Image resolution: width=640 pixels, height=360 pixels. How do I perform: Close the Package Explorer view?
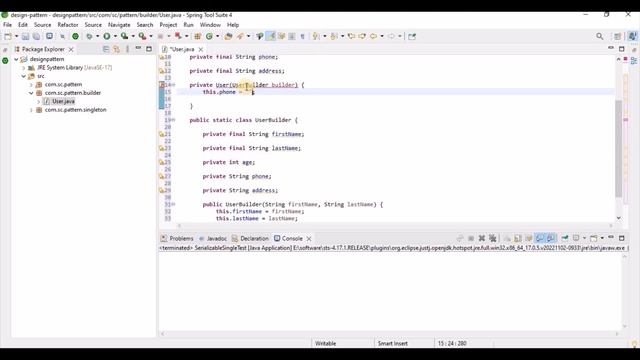pyautogui.click(x=71, y=49)
